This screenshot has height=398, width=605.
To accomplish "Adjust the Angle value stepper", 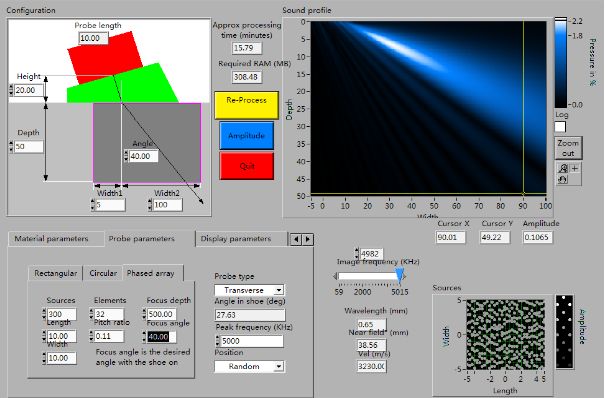I will 126,156.
